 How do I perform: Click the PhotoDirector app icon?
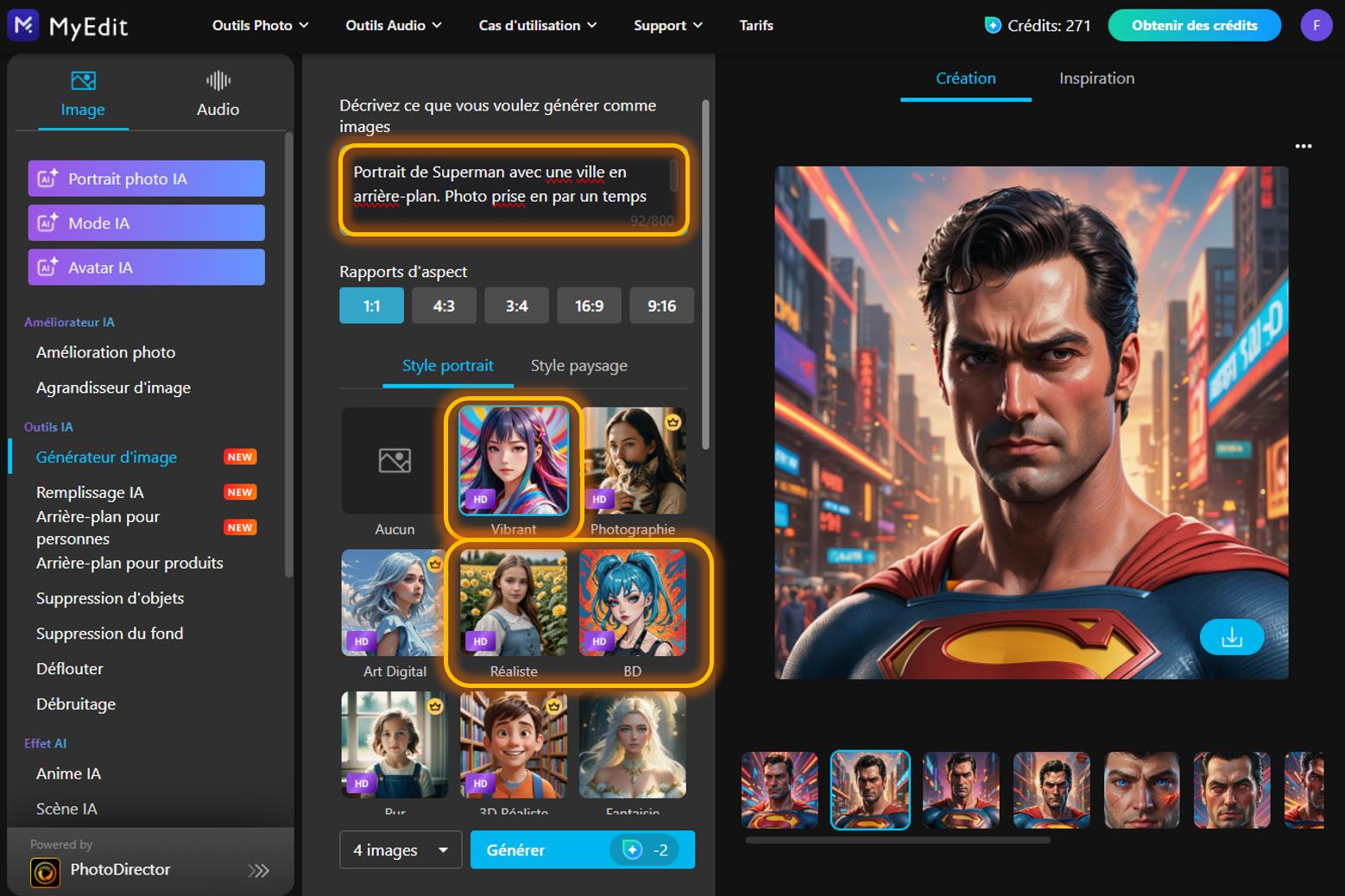(45, 873)
